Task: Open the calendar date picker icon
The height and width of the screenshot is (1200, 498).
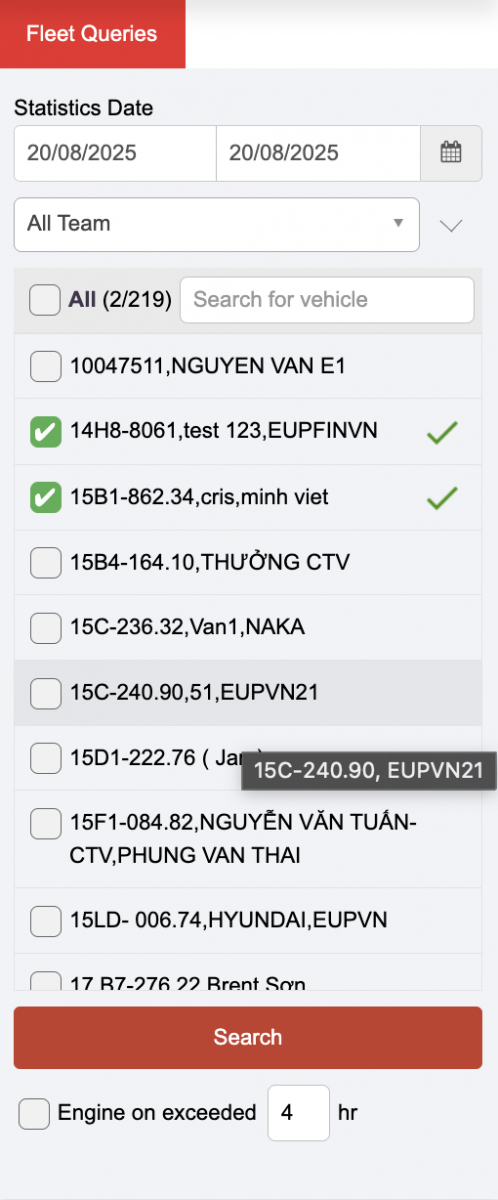Action: pos(451,153)
